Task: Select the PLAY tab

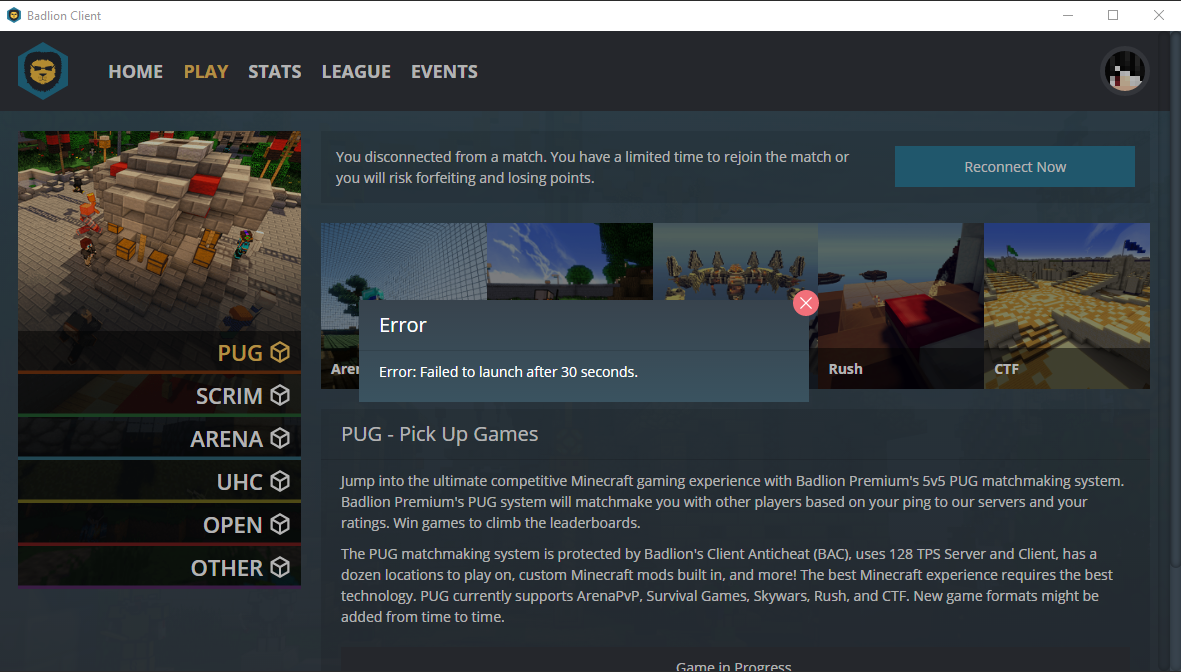Action: 206,72
